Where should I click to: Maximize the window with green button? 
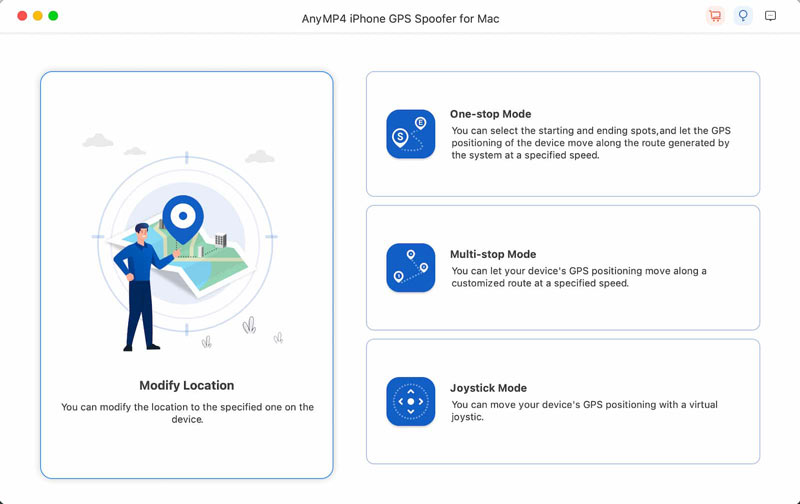click(x=53, y=16)
